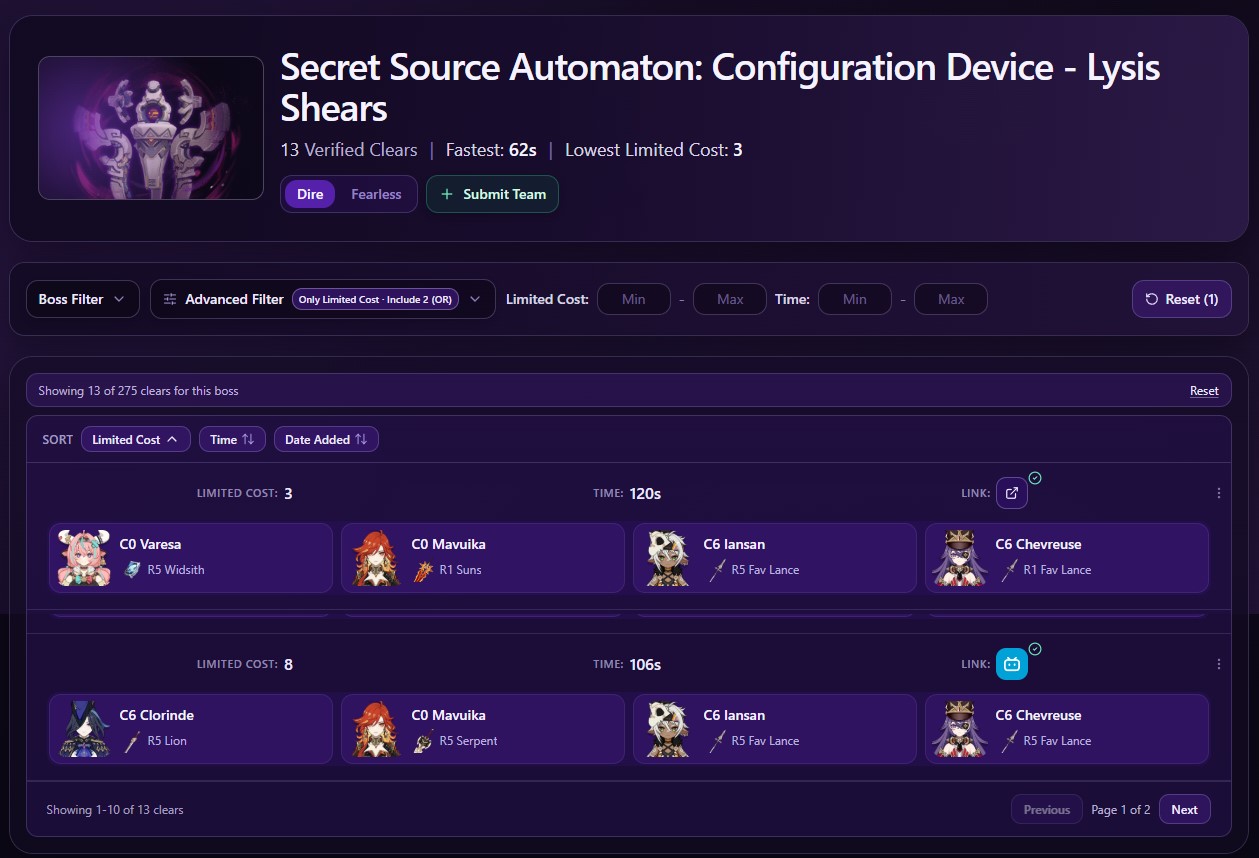Click the 'C6 Clorinde' name text
Image resolution: width=1259 pixels, height=858 pixels.
point(157,716)
